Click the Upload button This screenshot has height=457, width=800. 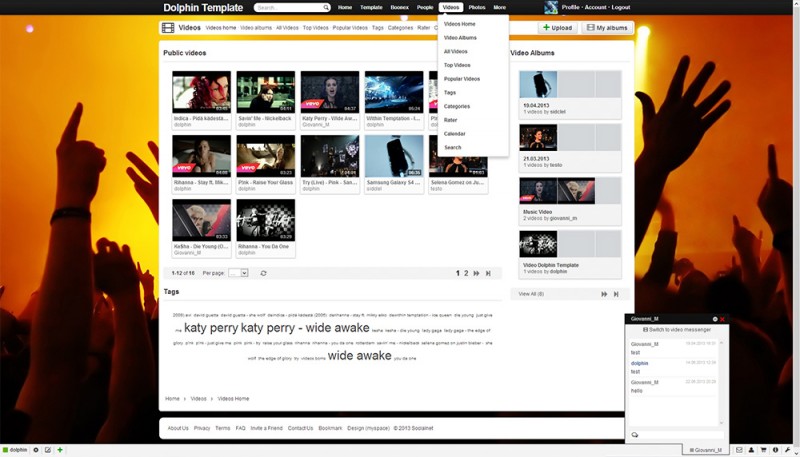point(557,28)
